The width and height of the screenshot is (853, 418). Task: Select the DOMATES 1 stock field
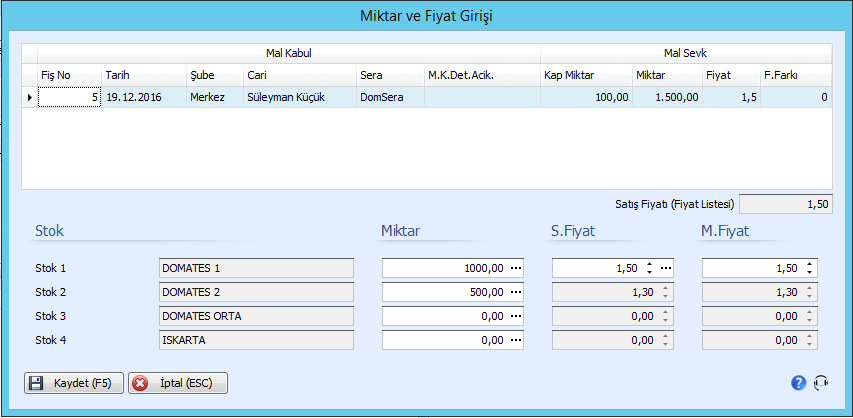(x=256, y=268)
